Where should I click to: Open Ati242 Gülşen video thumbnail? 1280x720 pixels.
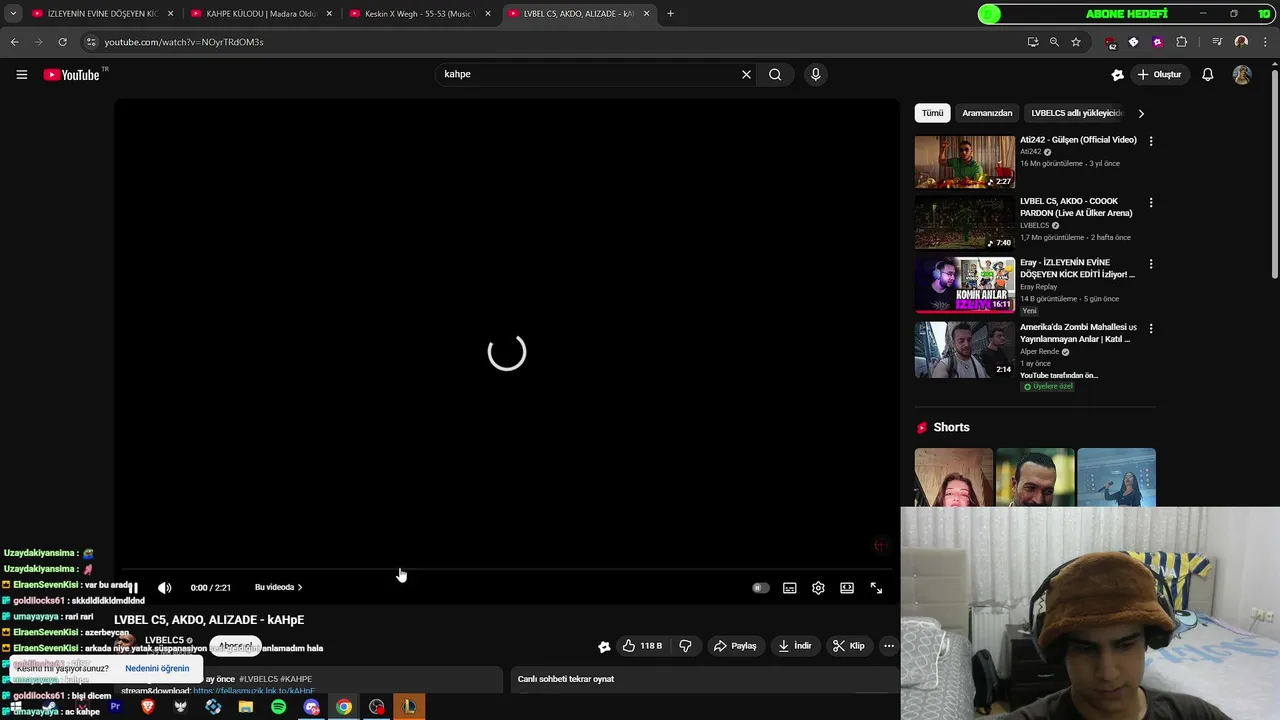coord(964,162)
